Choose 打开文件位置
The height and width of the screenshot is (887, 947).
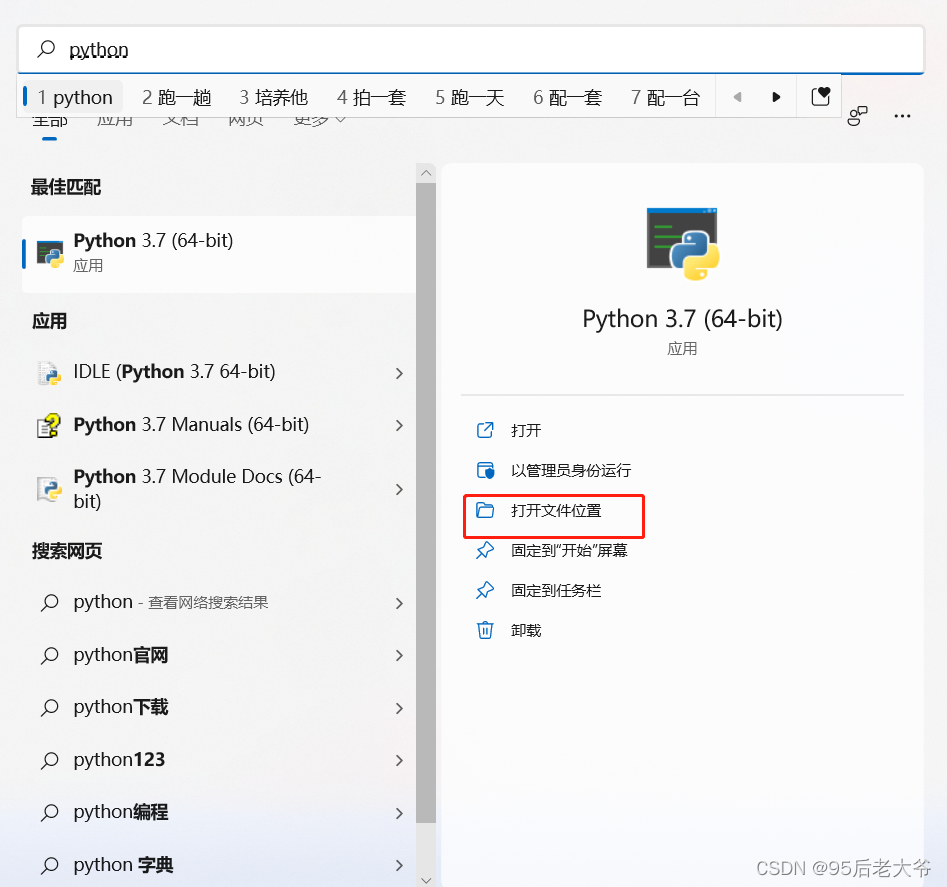pos(556,511)
